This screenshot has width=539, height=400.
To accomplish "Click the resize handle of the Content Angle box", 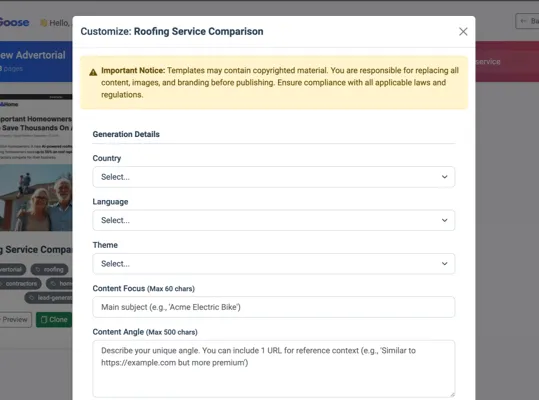I will (452, 395).
